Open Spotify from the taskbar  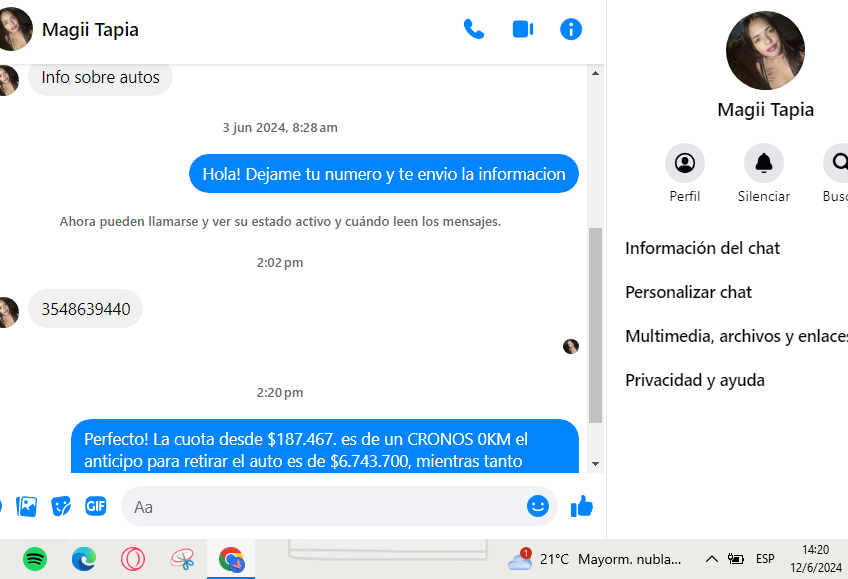coord(35,559)
